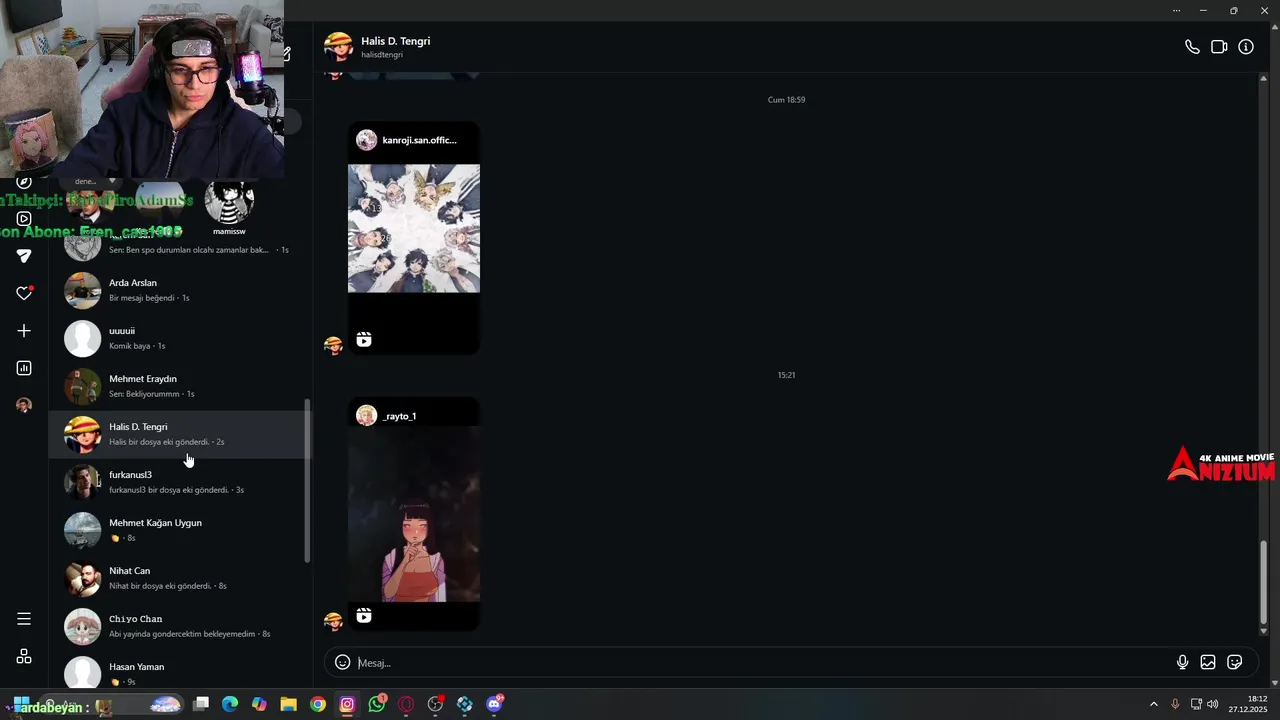This screenshot has width=1280, height=720.
Task: Start an audio call with Halis D. Tengri
Action: [1192, 47]
